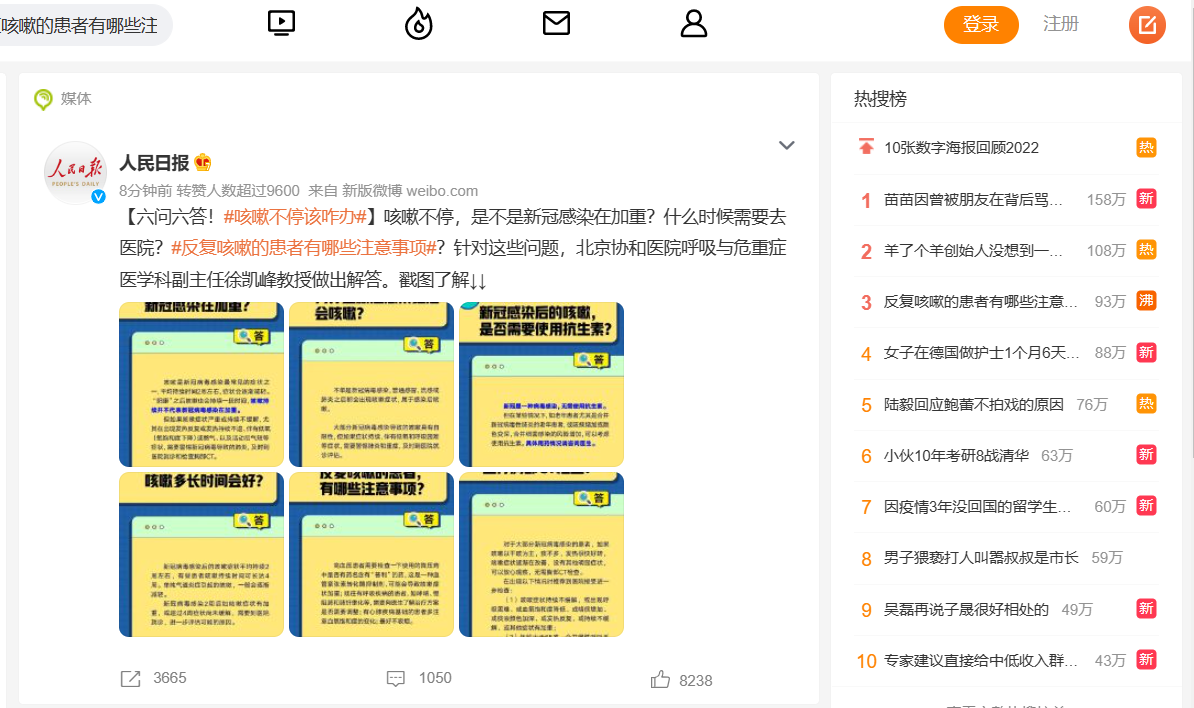
Task: Click the 新 badge on hot search rank 6
Action: (x=1146, y=454)
